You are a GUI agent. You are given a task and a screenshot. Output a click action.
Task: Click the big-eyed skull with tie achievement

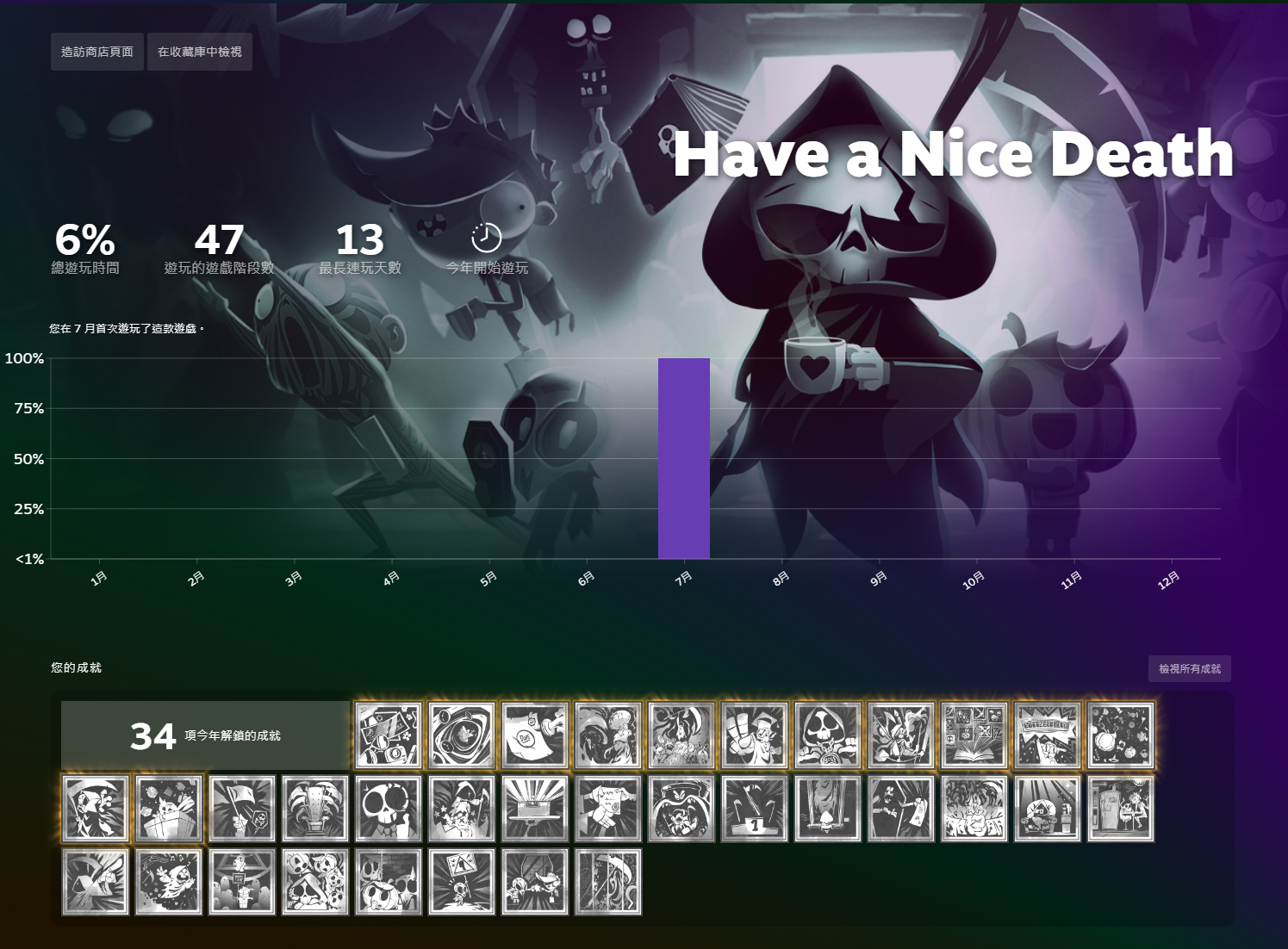pos(389,809)
